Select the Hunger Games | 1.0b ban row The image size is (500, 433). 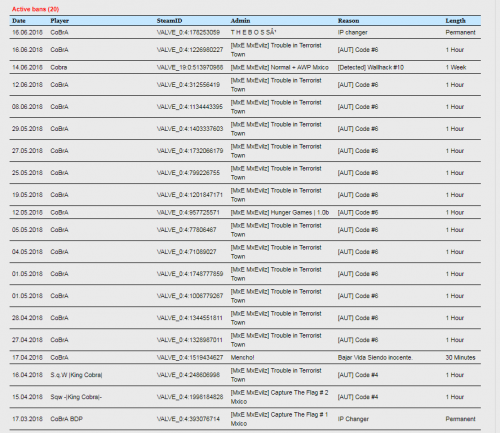point(245,212)
